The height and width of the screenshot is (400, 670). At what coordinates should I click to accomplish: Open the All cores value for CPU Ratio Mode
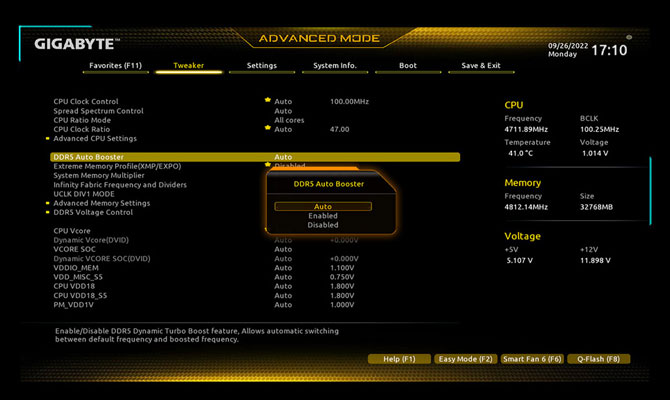coord(289,121)
